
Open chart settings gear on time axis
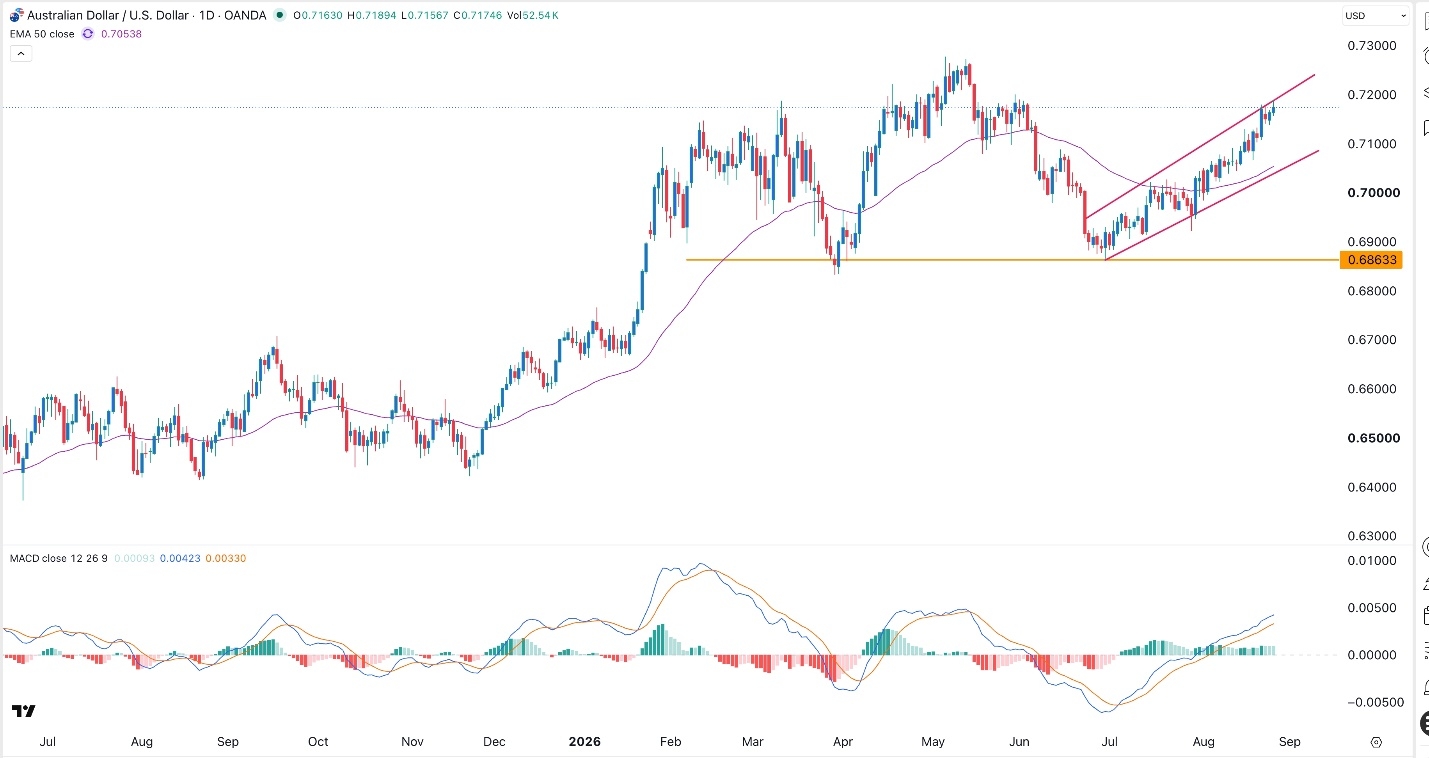coord(1376,742)
